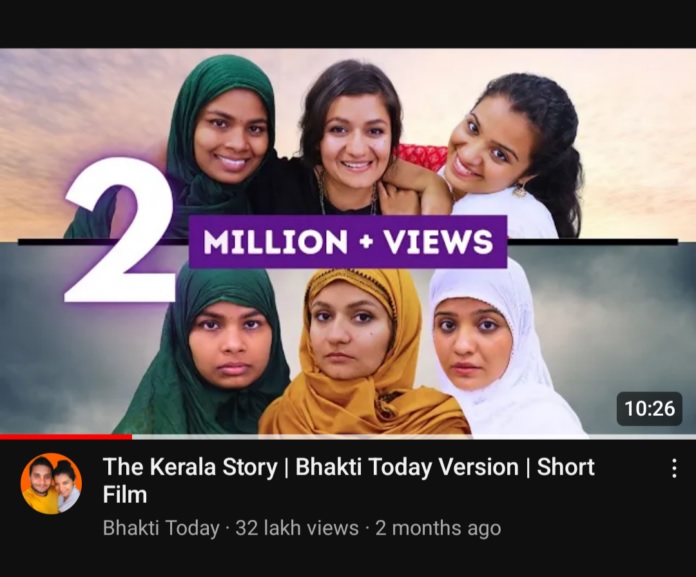Click the Bhakti Today channel name text
The width and height of the screenshot is (696, 577).
[161, 528]
